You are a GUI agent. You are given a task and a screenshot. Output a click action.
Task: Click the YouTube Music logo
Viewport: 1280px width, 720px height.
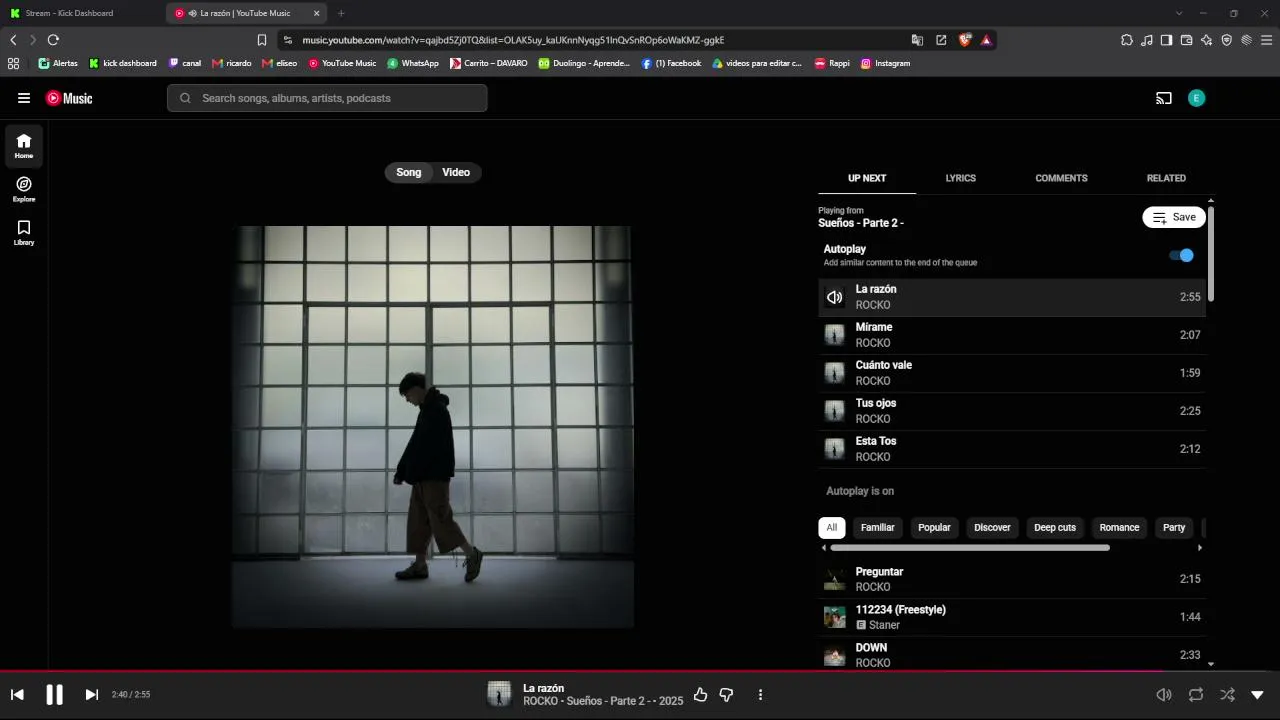click(x=69, y=98)
